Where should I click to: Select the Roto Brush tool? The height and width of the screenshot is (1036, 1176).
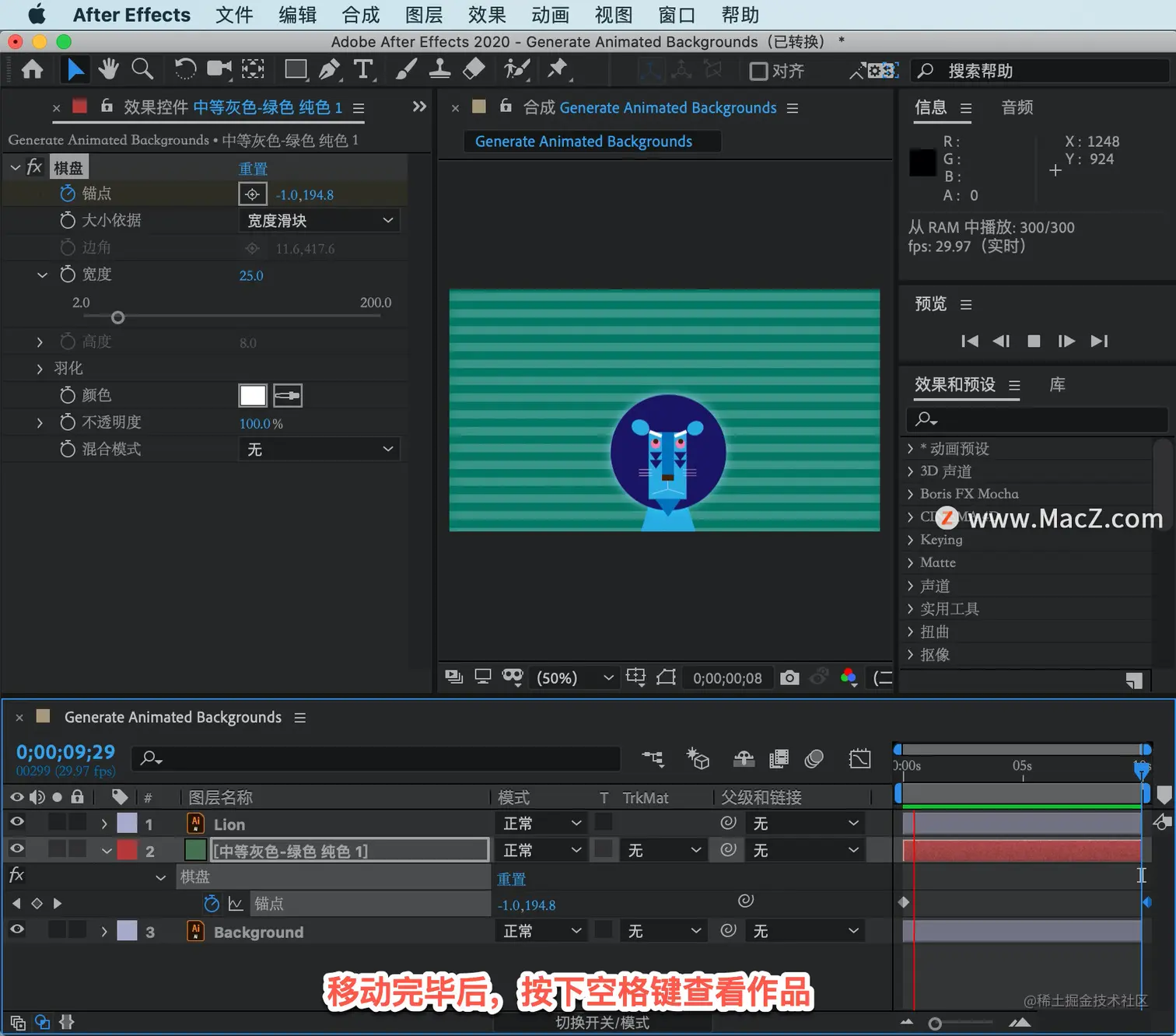pos(516,70)
